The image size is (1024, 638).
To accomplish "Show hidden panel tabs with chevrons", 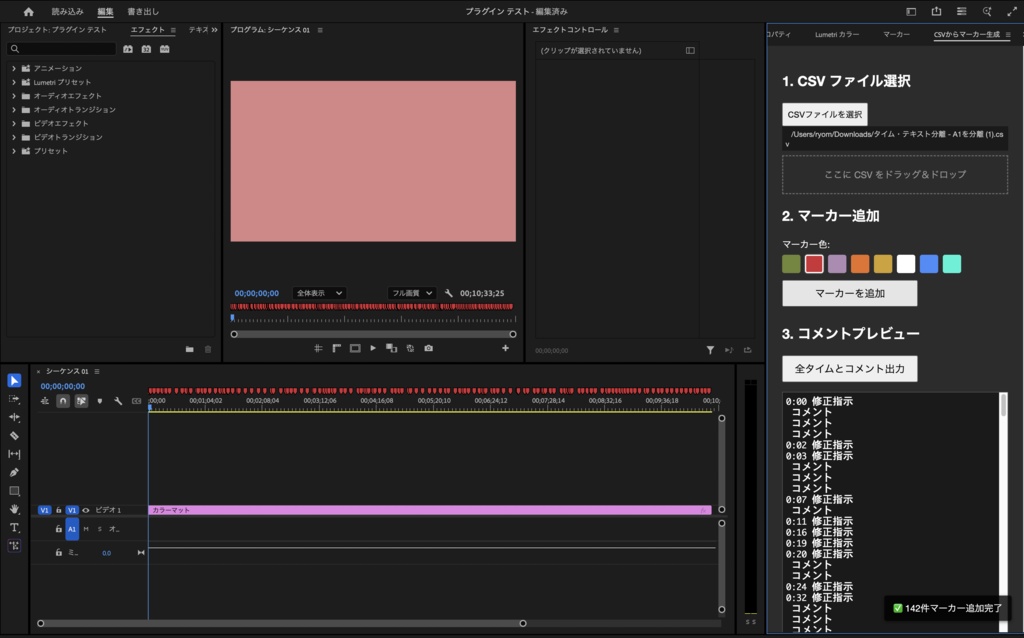I will (214, 30).
